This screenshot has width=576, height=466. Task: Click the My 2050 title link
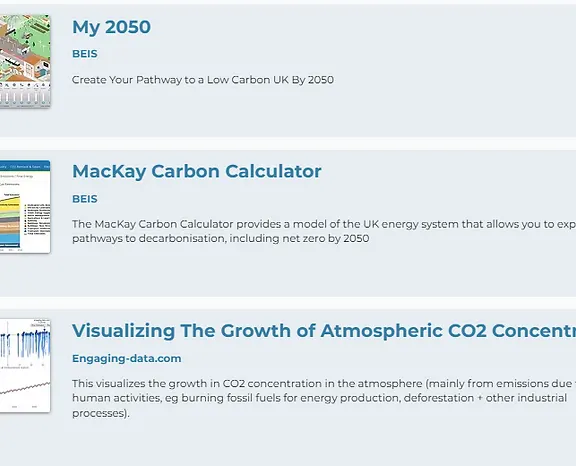(x=111, y=27)
